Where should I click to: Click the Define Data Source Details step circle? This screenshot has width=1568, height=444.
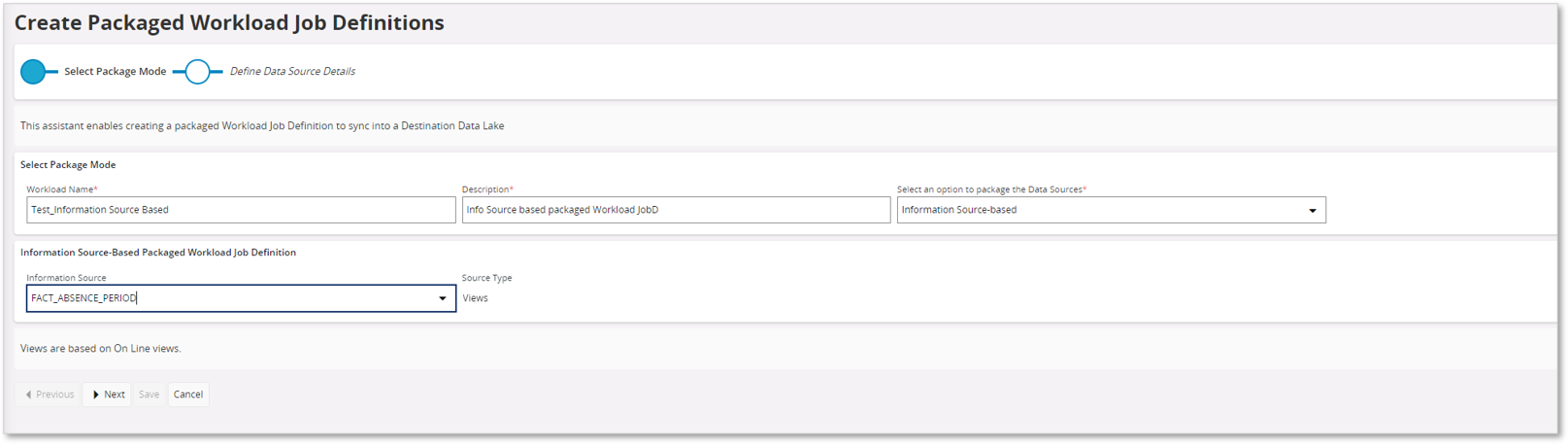pyautogui.click(x=197, y=72)
